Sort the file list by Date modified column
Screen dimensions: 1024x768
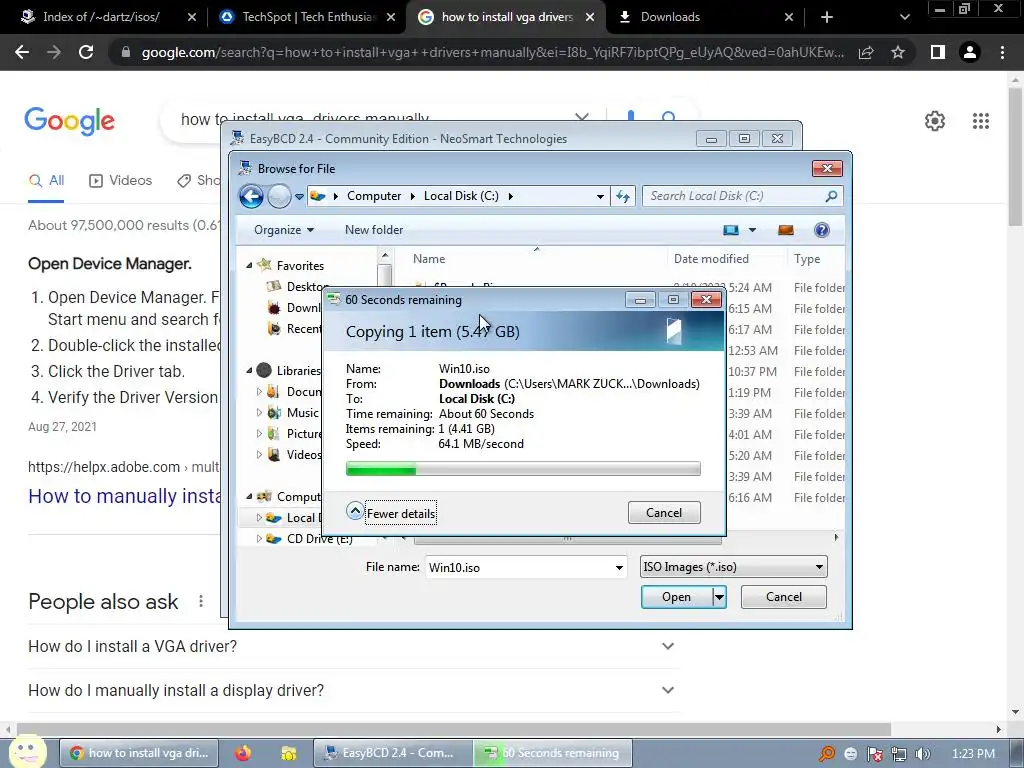[711, 259]
